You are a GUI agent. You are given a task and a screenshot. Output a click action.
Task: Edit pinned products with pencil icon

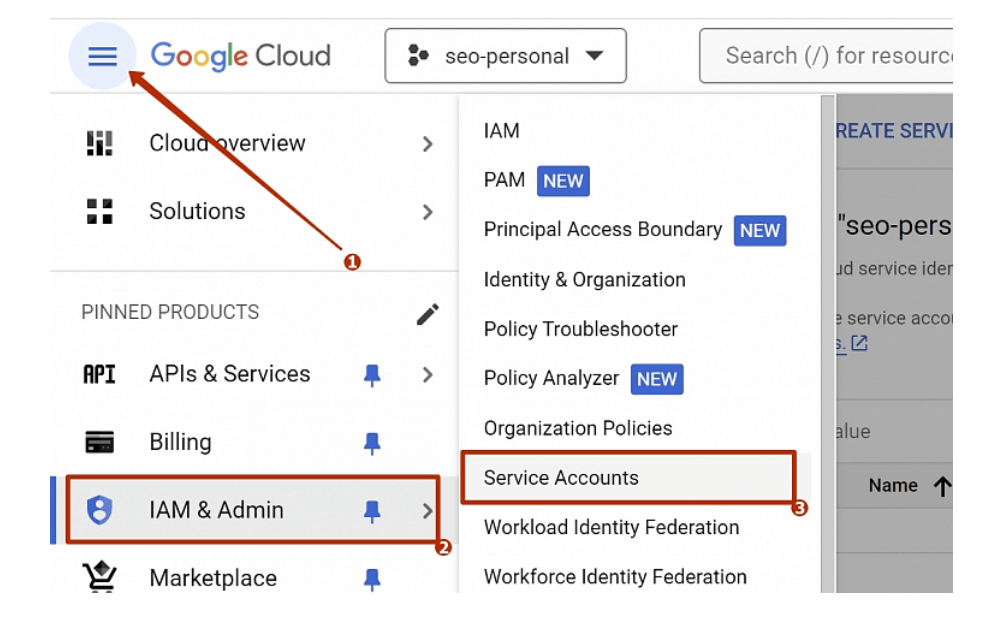[427, 315]
